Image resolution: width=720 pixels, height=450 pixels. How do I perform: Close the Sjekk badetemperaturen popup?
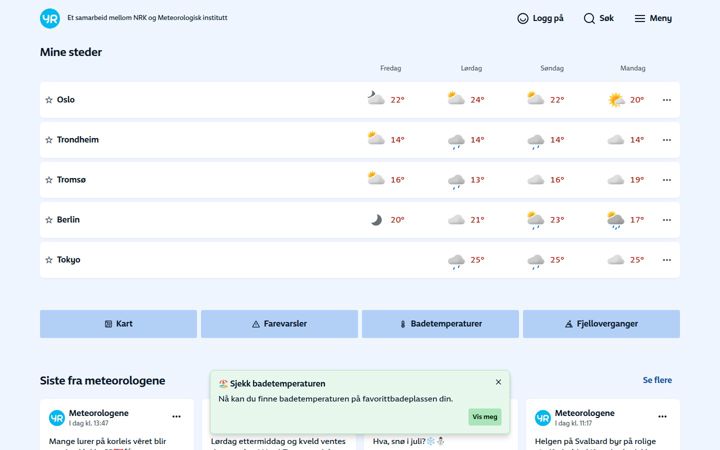(x=498, y=382)
